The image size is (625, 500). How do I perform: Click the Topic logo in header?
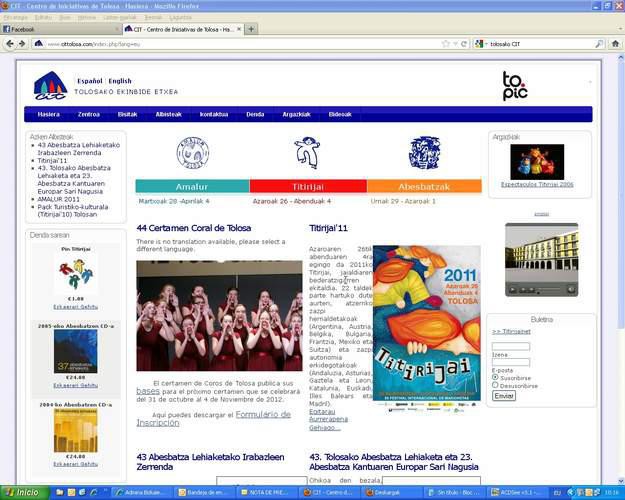(515, 86)
